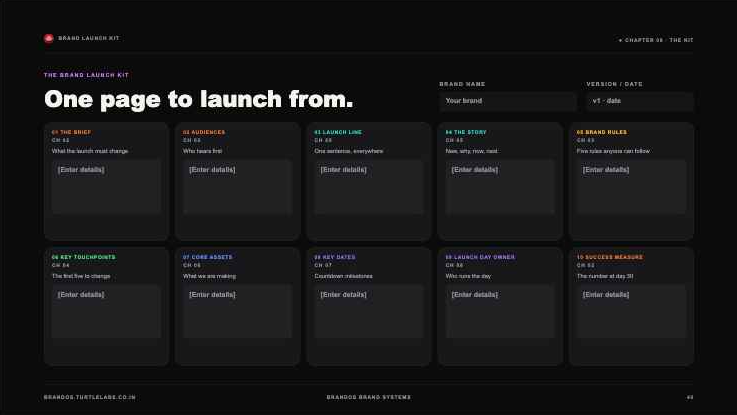Click the Version / Date input field
Image resolution: width=737 pixels, height=415 pixels.
640,101
